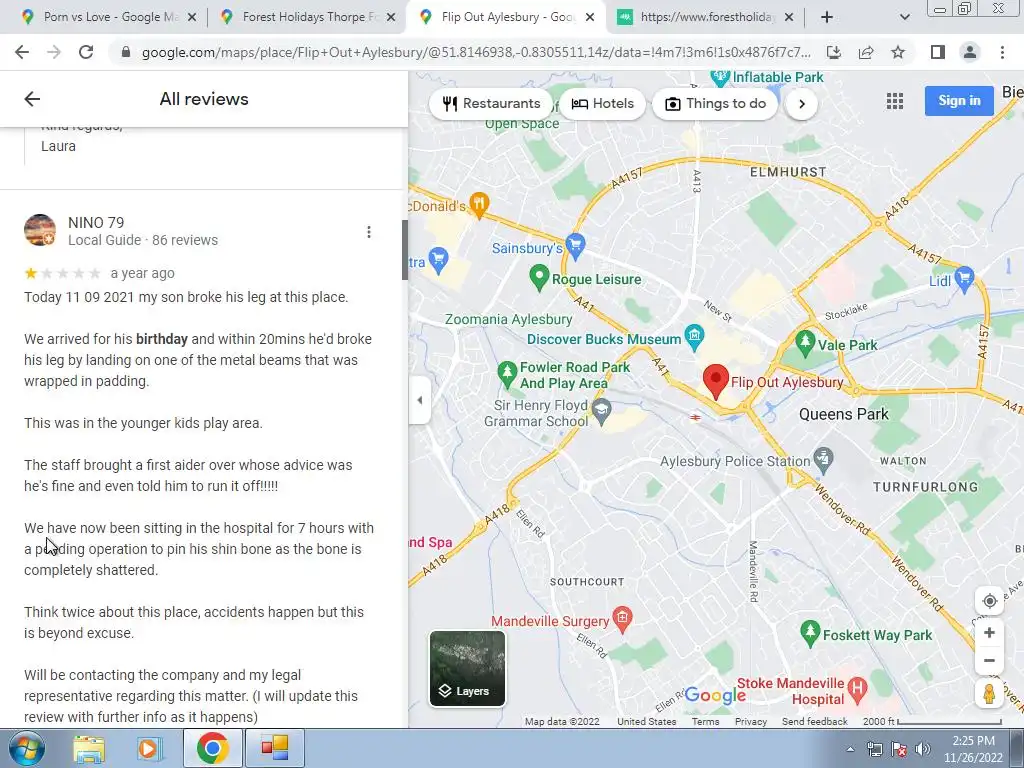Image resolution: width=1024 pixels, height=768 pixels.
Task: Open Chrome three-dot menu
Action: (1002, 52)
